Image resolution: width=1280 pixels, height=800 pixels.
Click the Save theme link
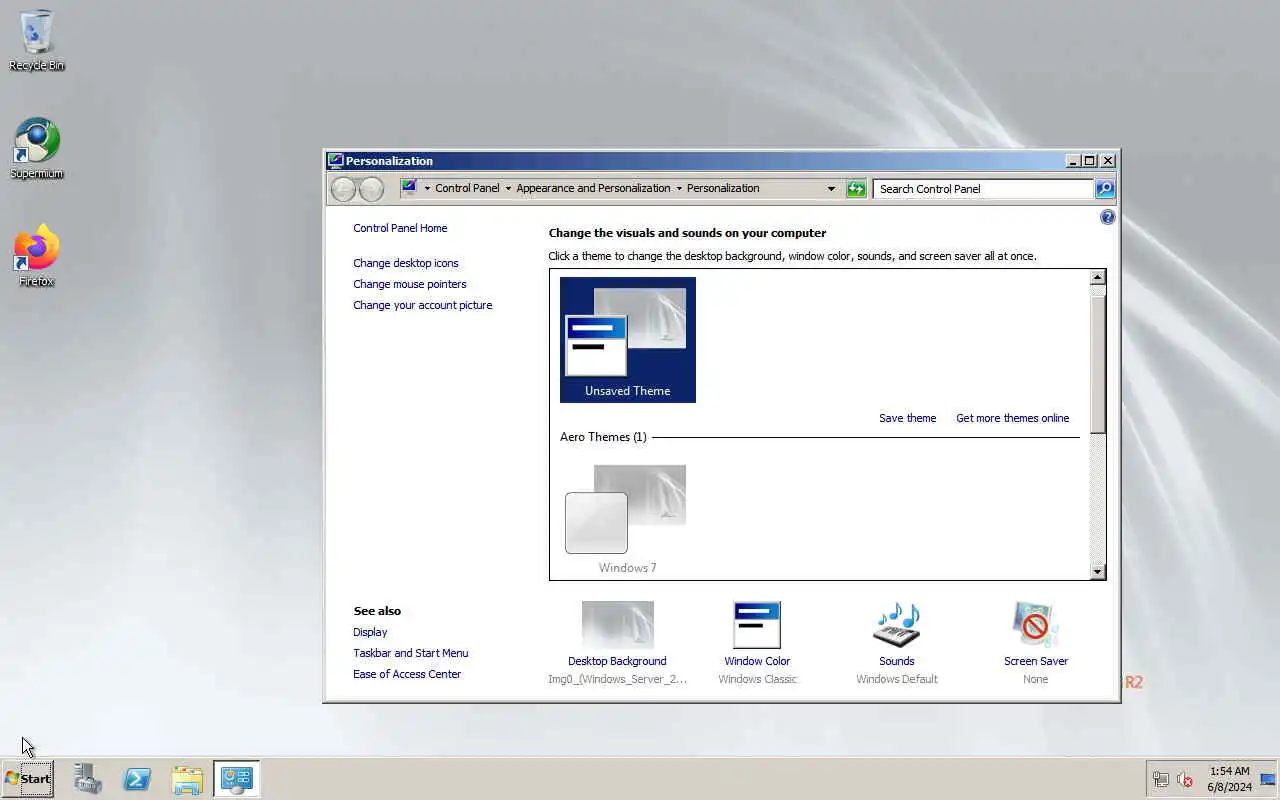click(x=908, y=418)
